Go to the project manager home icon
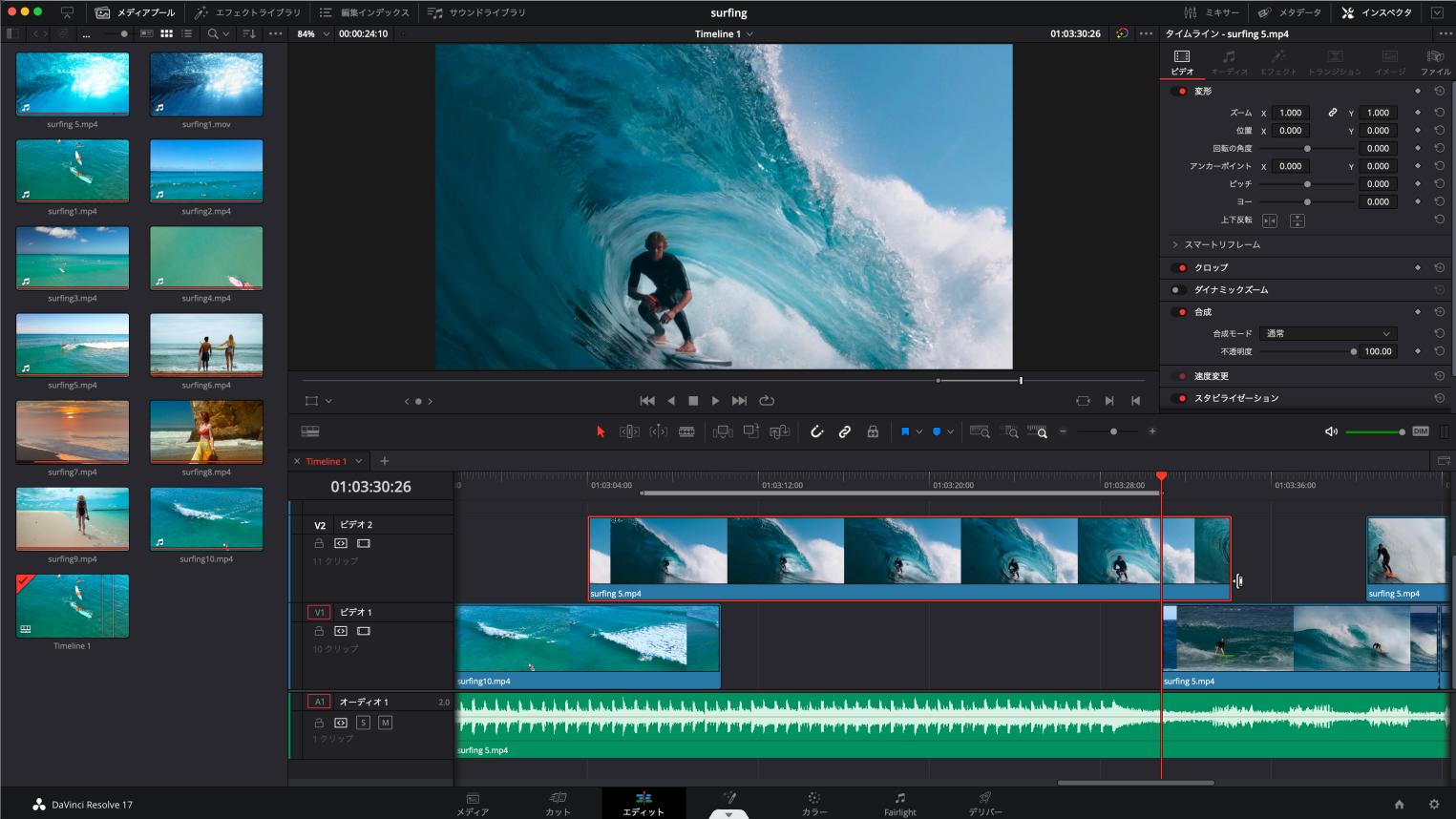1456x819 pixels. coord(1399,804)
